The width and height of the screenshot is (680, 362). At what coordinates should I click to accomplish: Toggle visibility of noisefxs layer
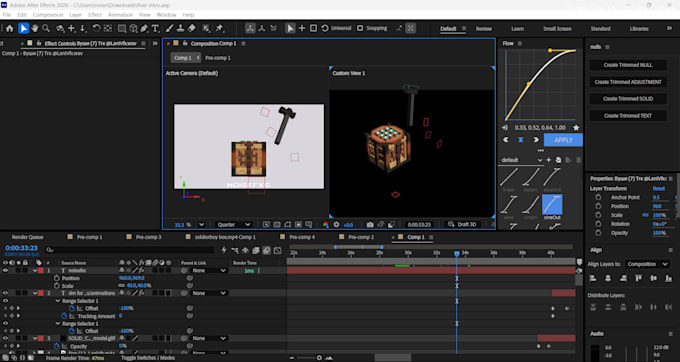5,271
